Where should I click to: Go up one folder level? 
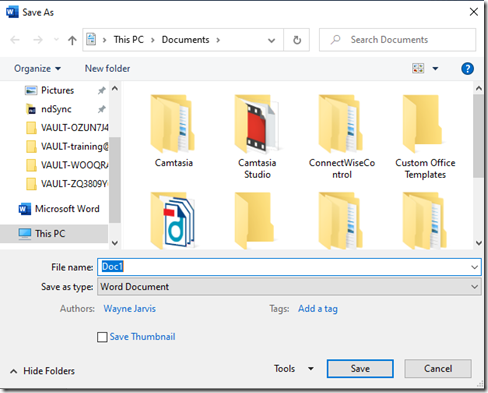[x=72, y=40]
